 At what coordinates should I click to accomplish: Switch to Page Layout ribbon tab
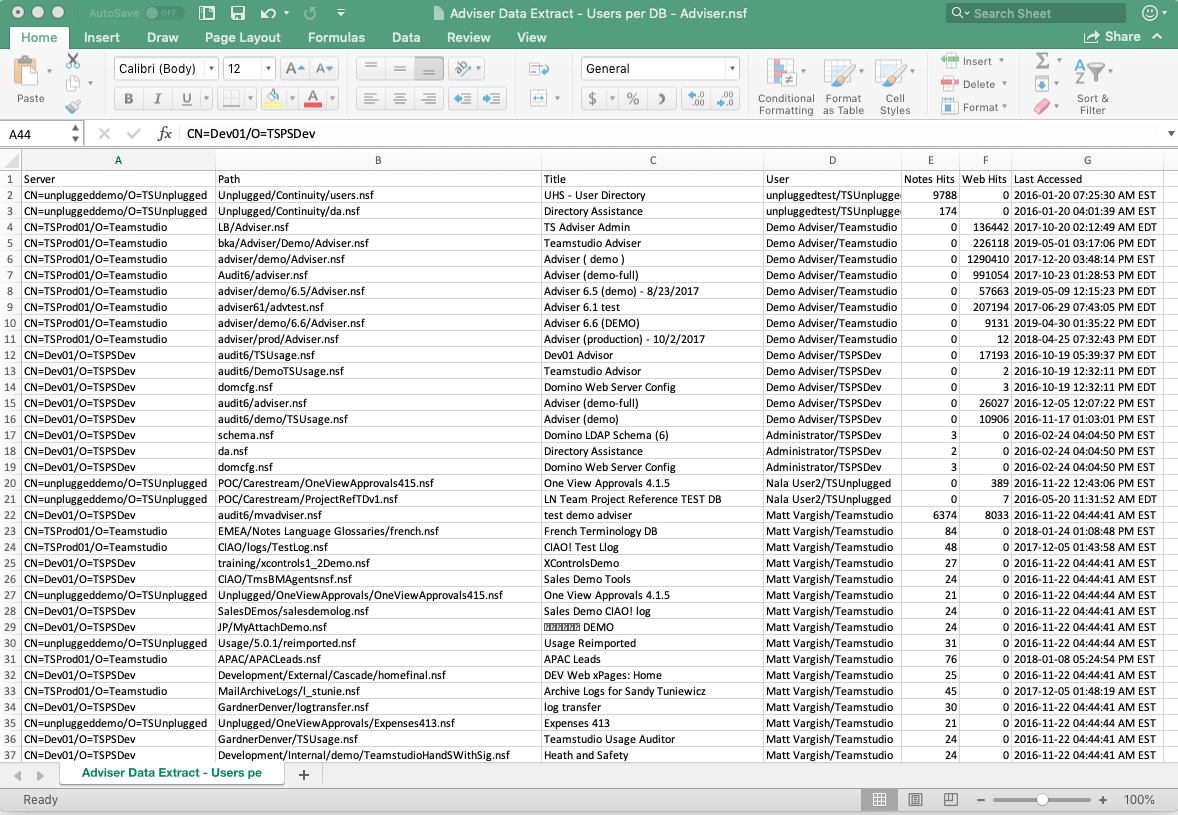click(x=243, y=38)
